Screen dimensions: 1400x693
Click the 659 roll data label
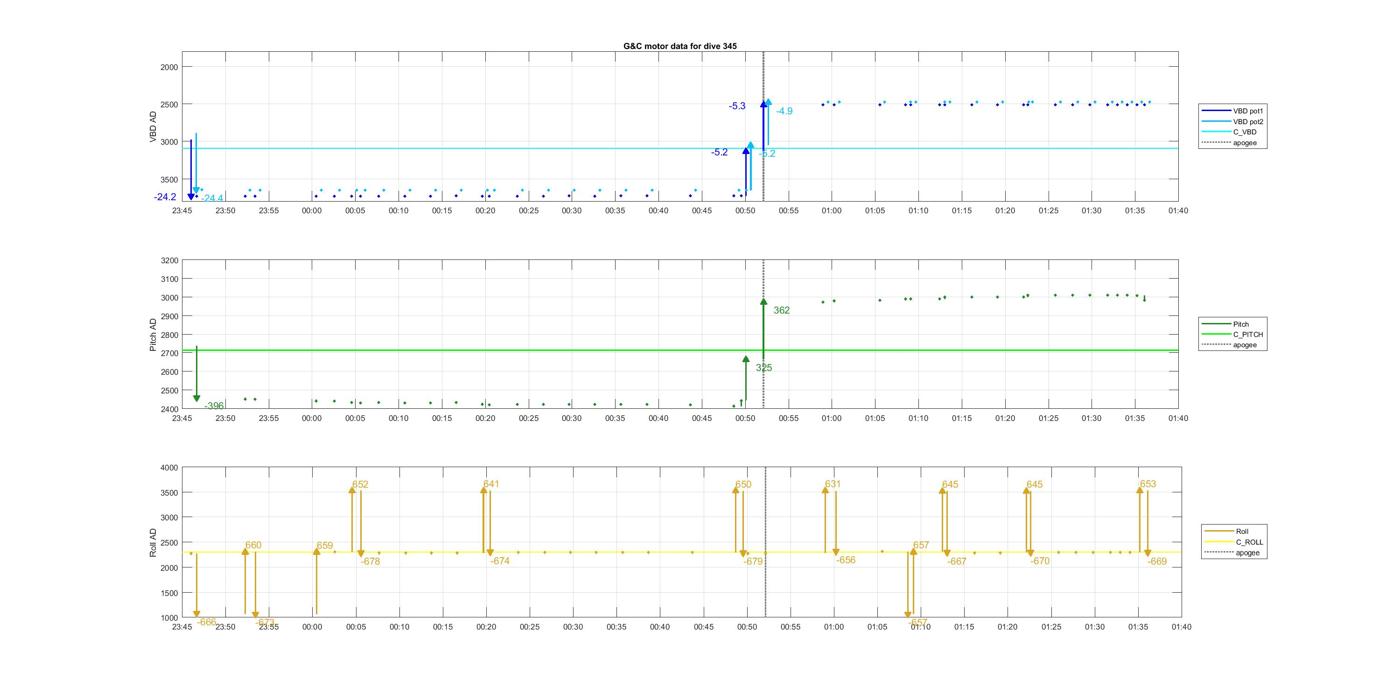point(325,546)
